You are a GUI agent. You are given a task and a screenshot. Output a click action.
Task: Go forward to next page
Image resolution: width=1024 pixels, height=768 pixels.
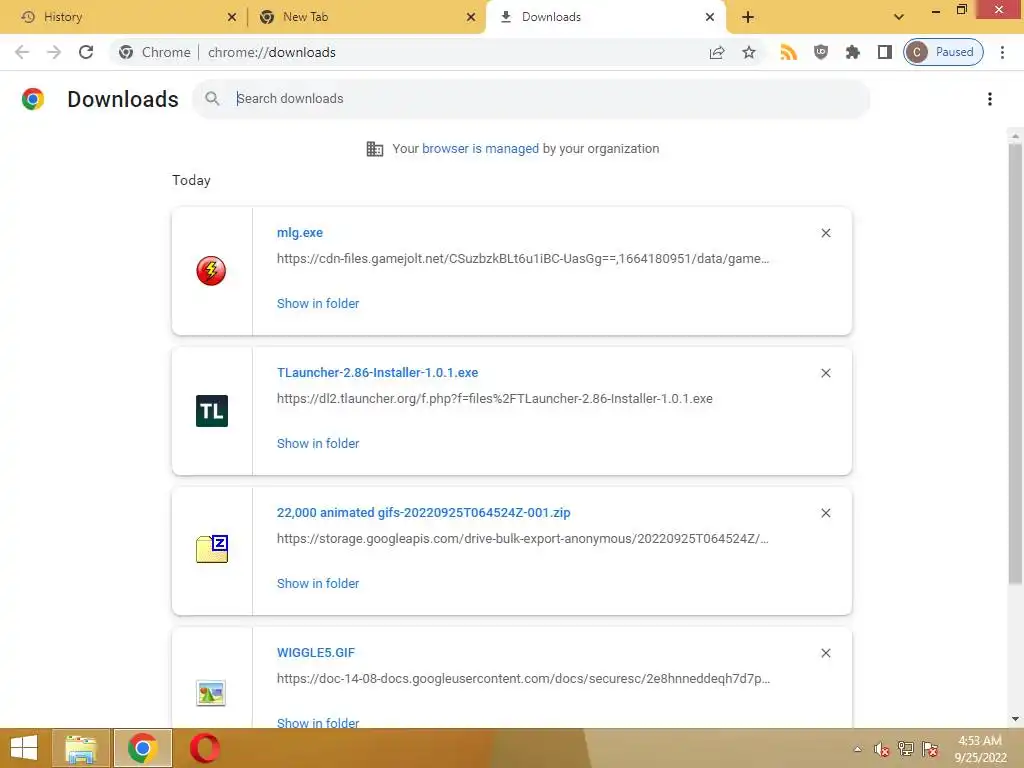click(54, 52)
